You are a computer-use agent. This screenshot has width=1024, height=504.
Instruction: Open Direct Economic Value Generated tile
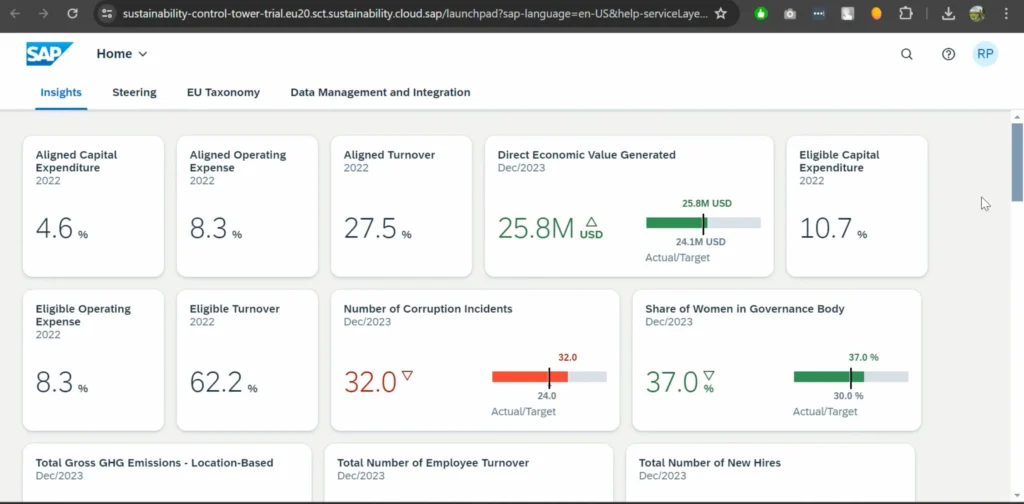[x=629, y=206]
